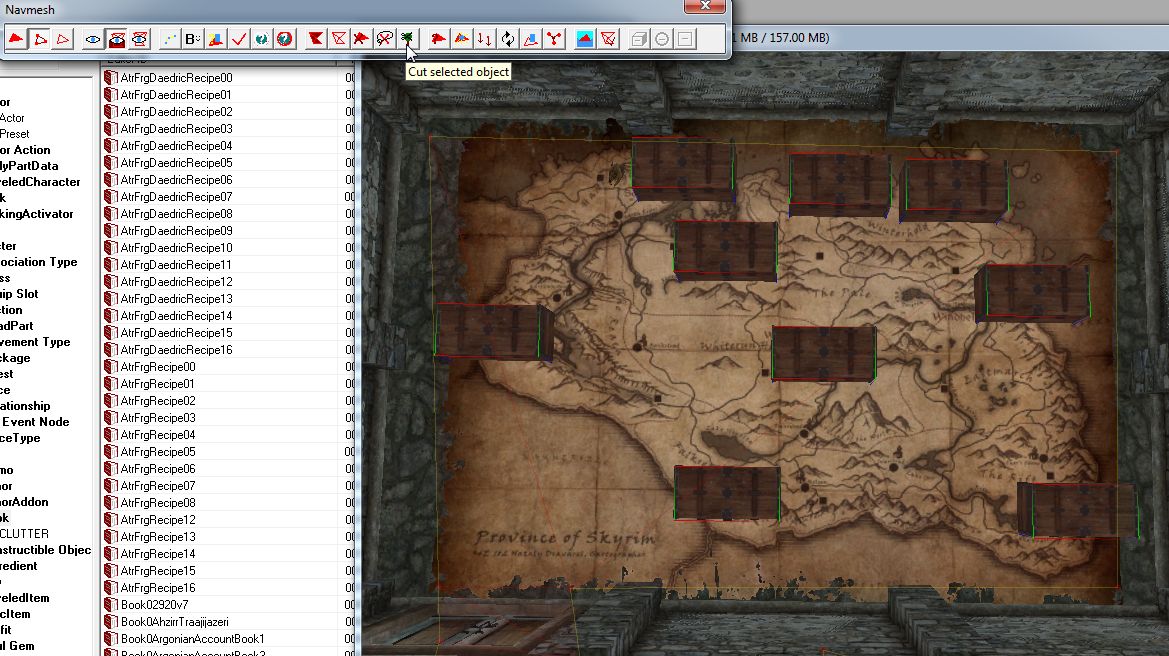Choose the LeveledCharacter category in left tree

(x=40, y=182)
